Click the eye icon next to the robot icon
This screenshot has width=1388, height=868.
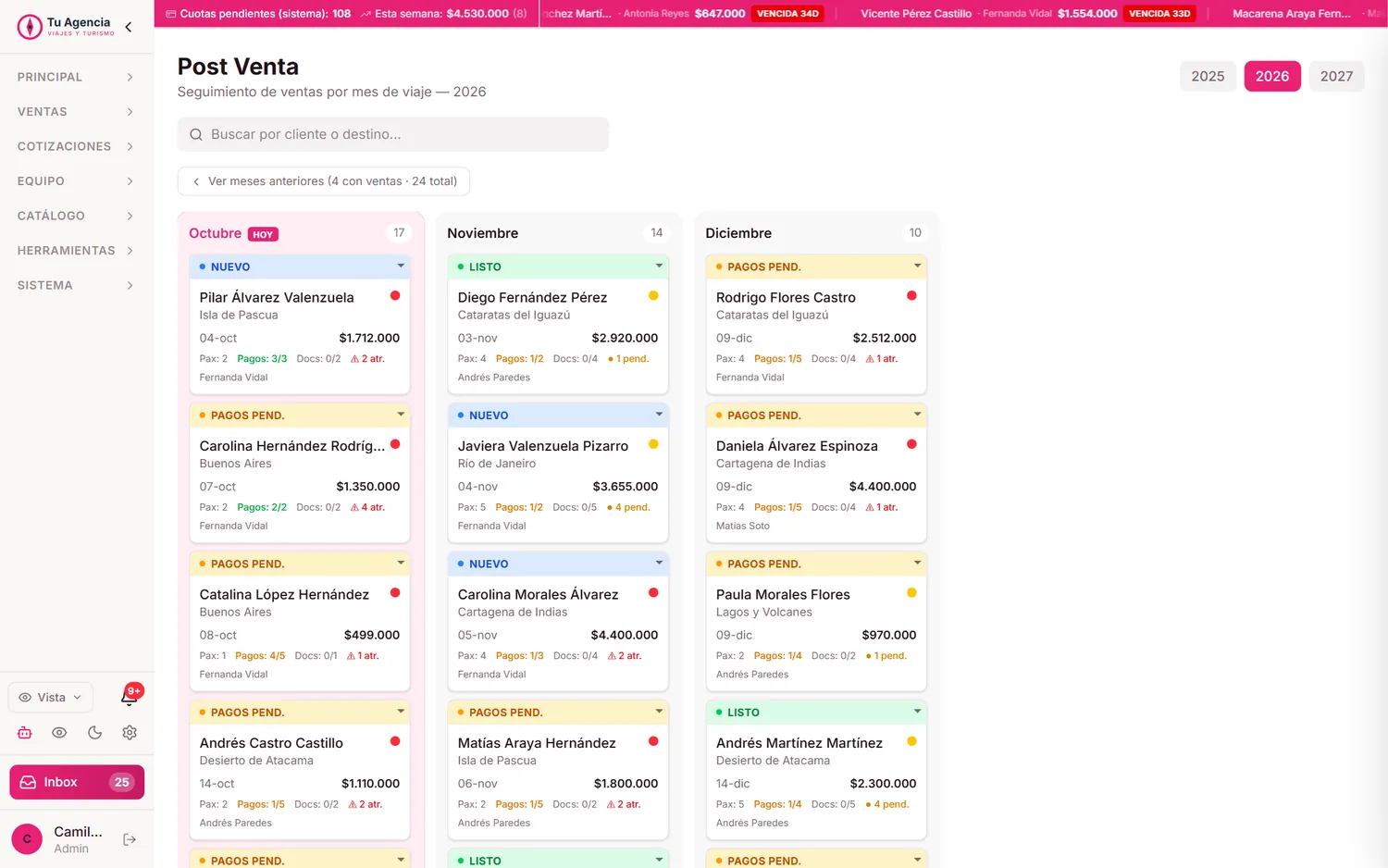[59, 732]
